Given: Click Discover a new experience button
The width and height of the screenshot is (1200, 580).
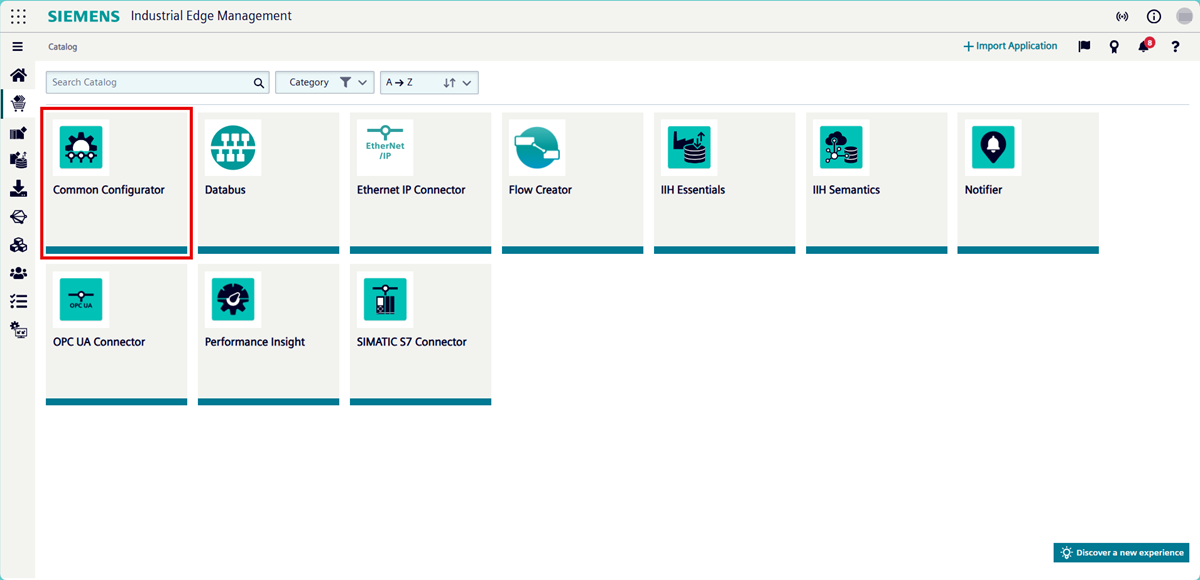Looking at the screenshot, I should [1121, 553].
